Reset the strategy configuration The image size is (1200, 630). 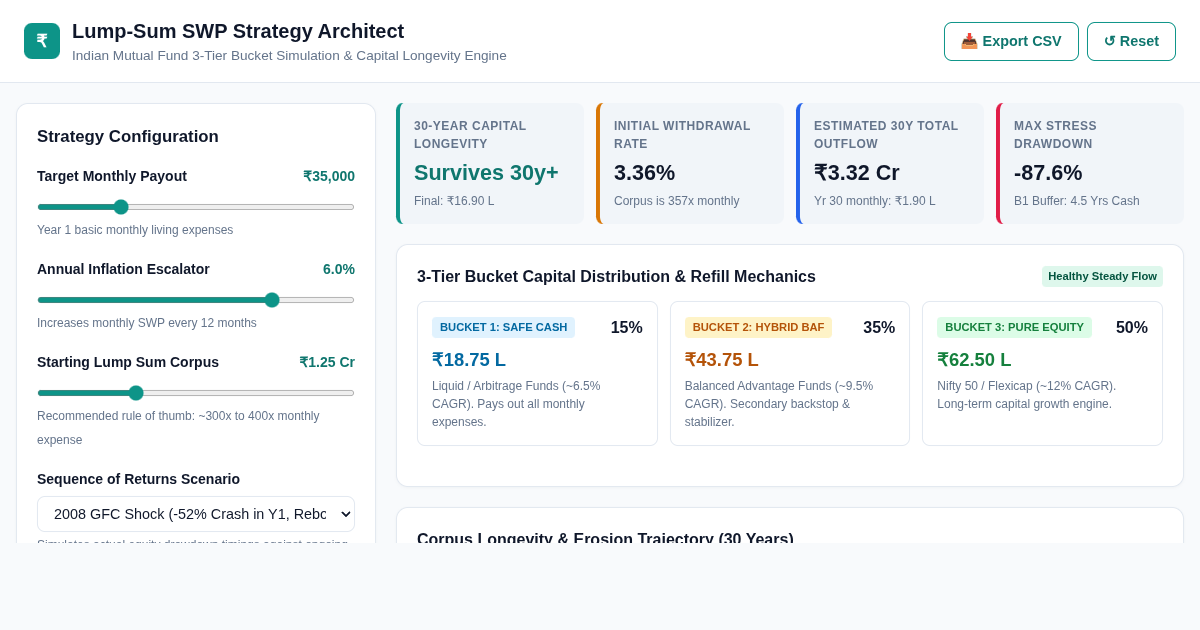pos(1131,41)
